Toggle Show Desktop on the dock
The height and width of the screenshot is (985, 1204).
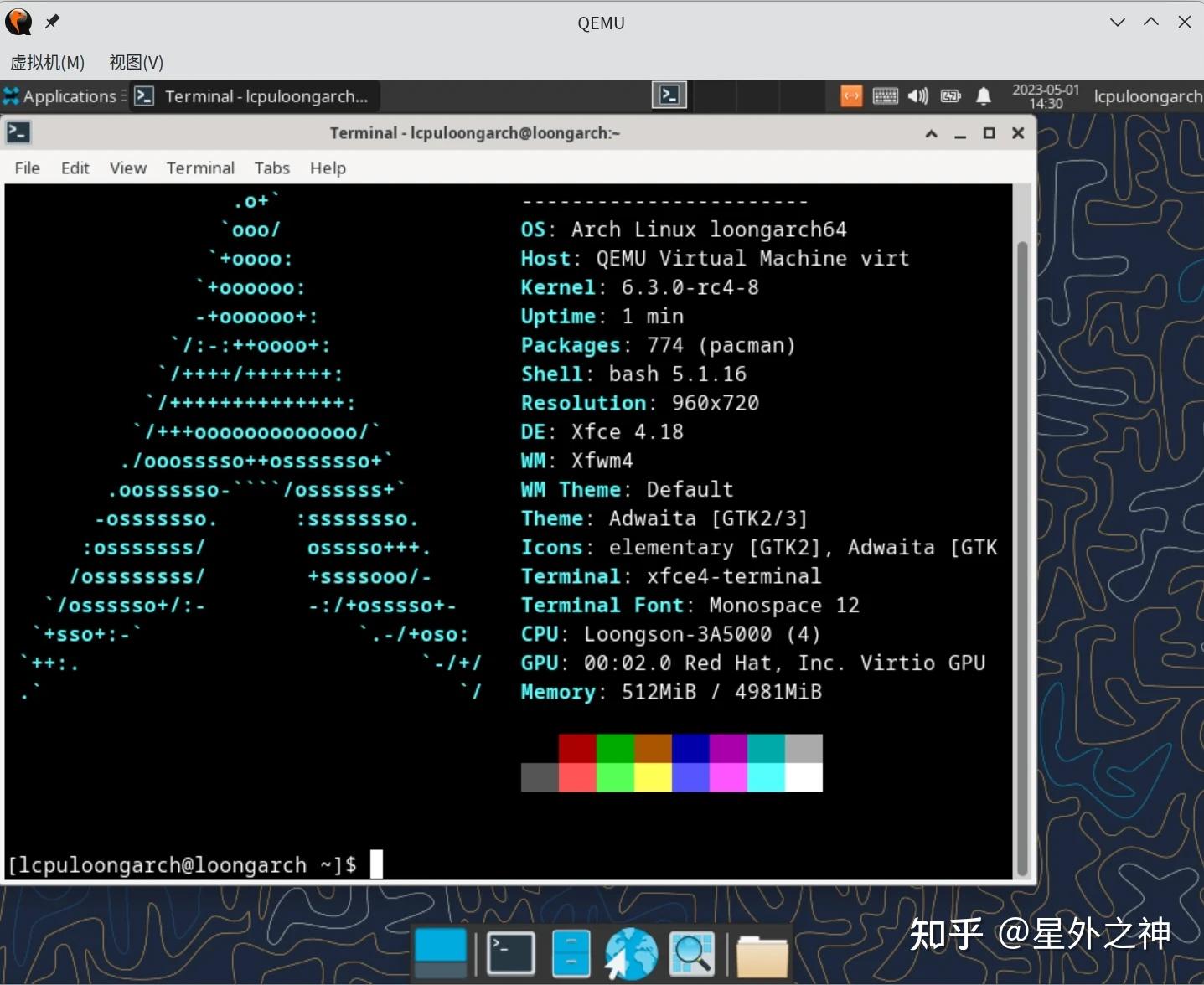click(442, 952)
